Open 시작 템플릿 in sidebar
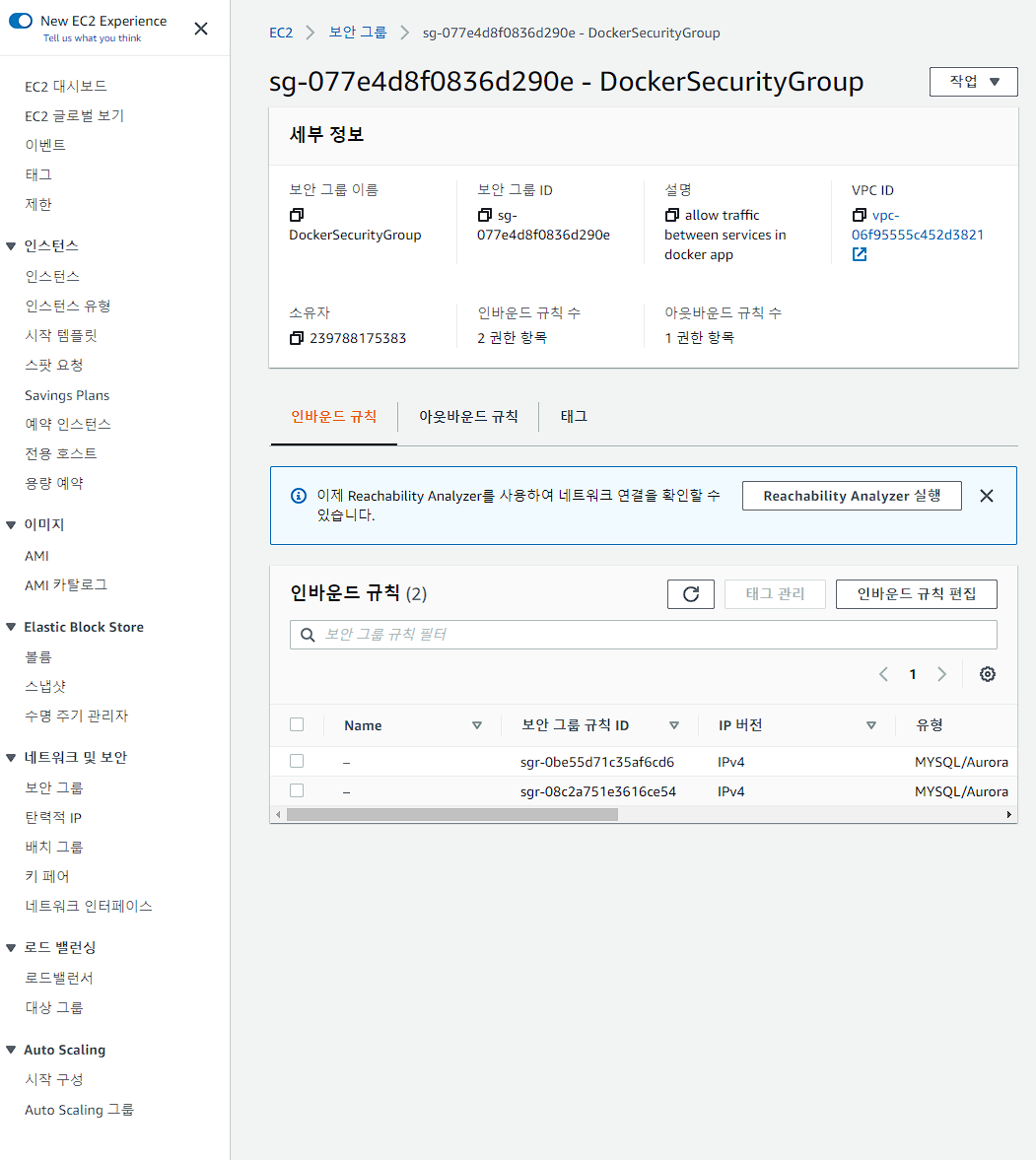 pyautogui.click(x=61, y=336)
